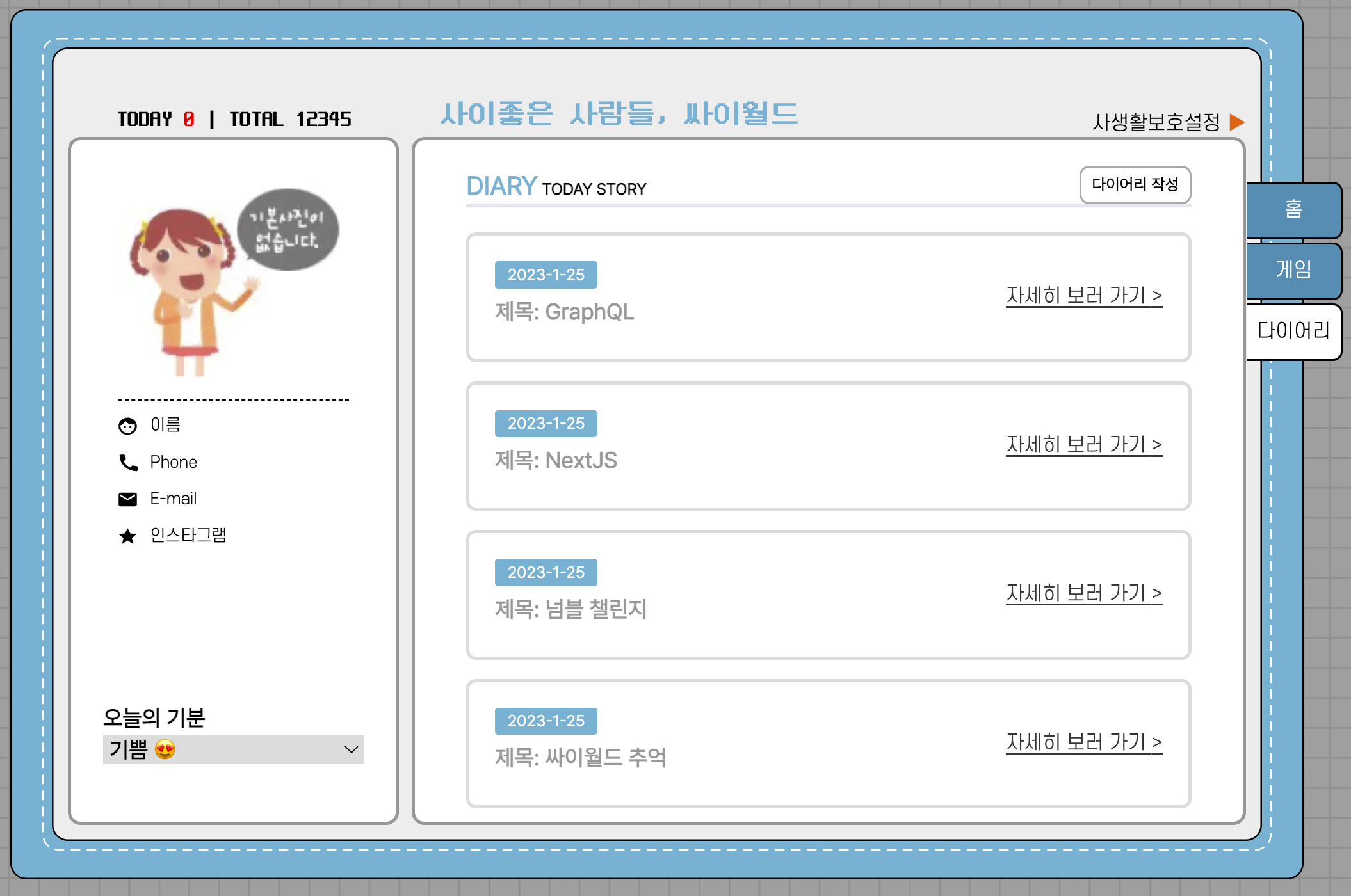
Task: Switch to the 게임 tab
Action: click(1293, 270)
